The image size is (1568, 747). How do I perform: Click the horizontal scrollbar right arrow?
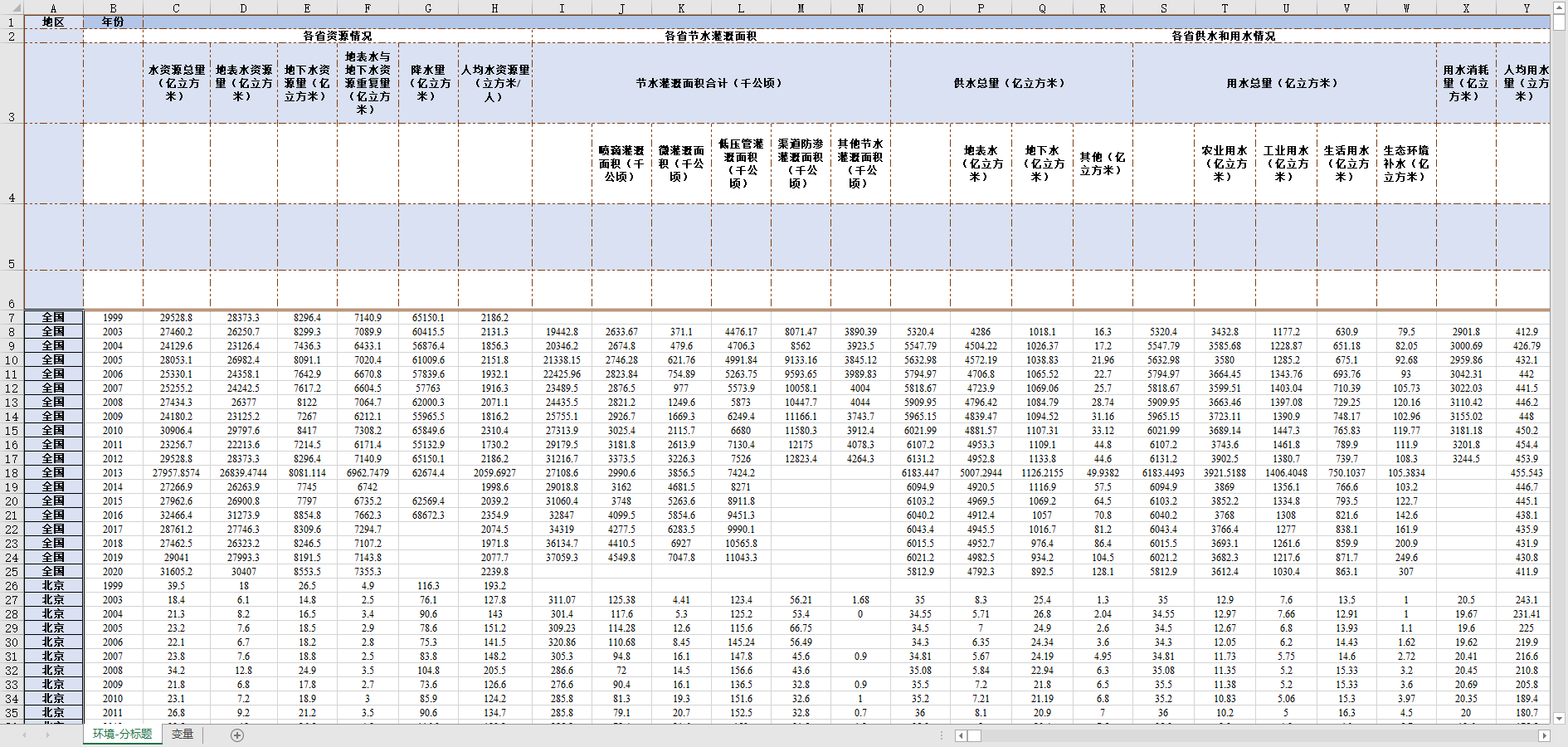[x=1544, y=735]
